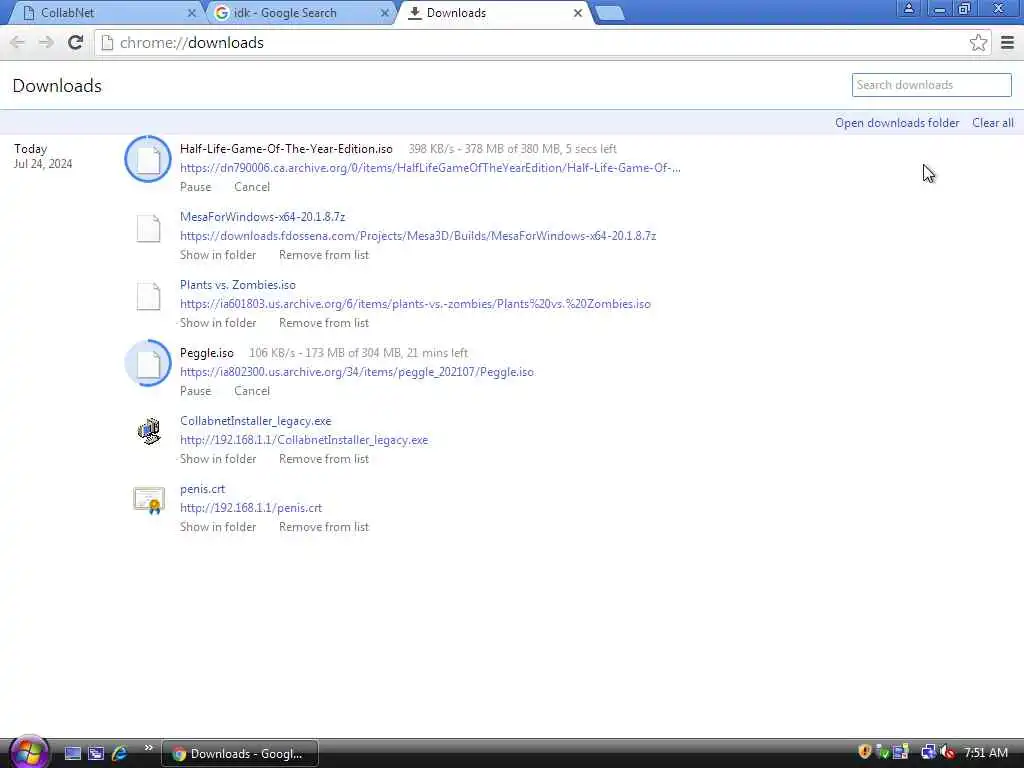
Task: Close the Downloads tab
Action: pos(578,13)
